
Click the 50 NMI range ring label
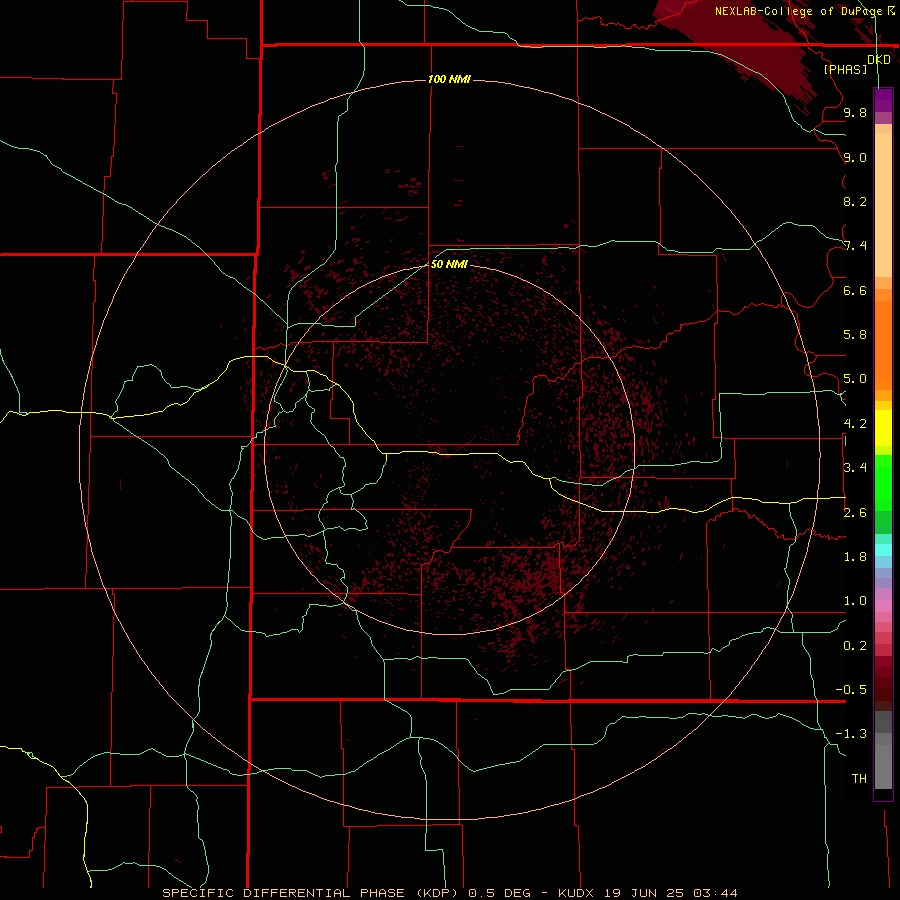click(449, 264)
